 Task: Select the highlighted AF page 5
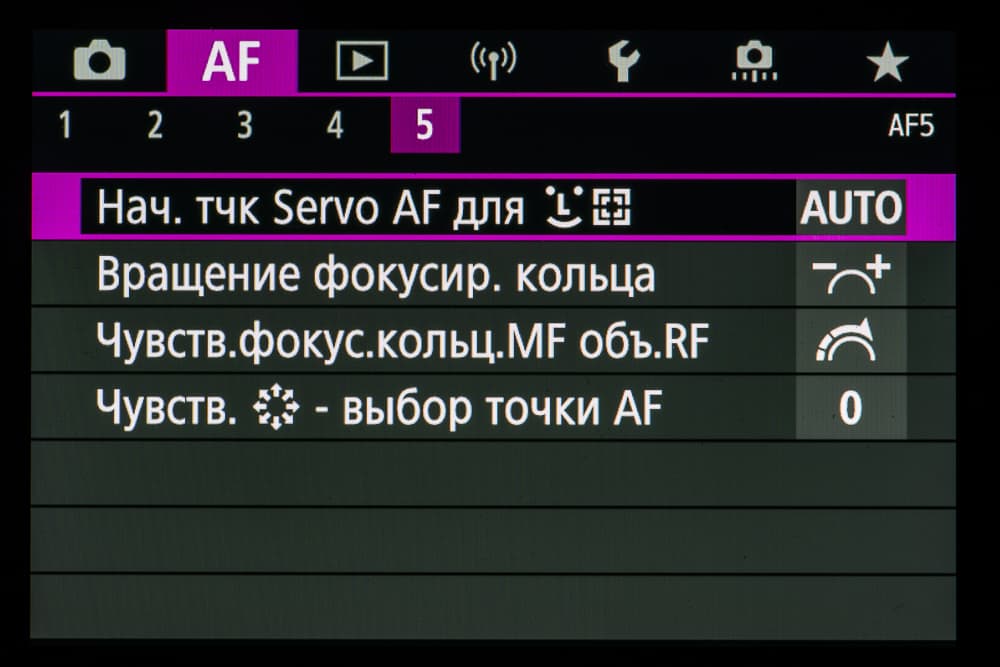click(x=424, y=126)
